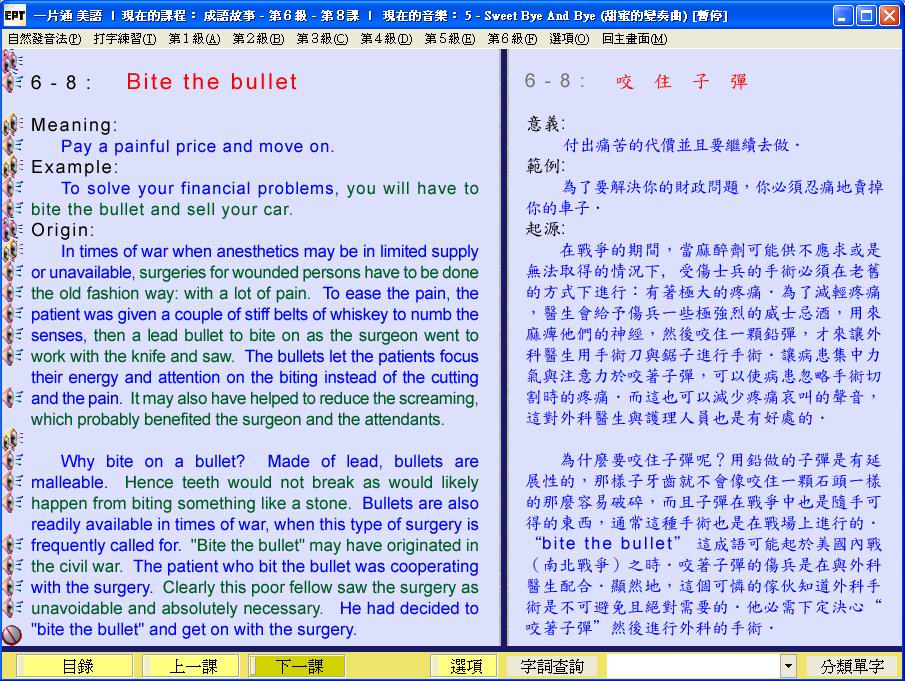This screenshot has width=905, height=681.
Task: Play audio for the 'Bite the bullet' title
Action: (x=13, y=82)
